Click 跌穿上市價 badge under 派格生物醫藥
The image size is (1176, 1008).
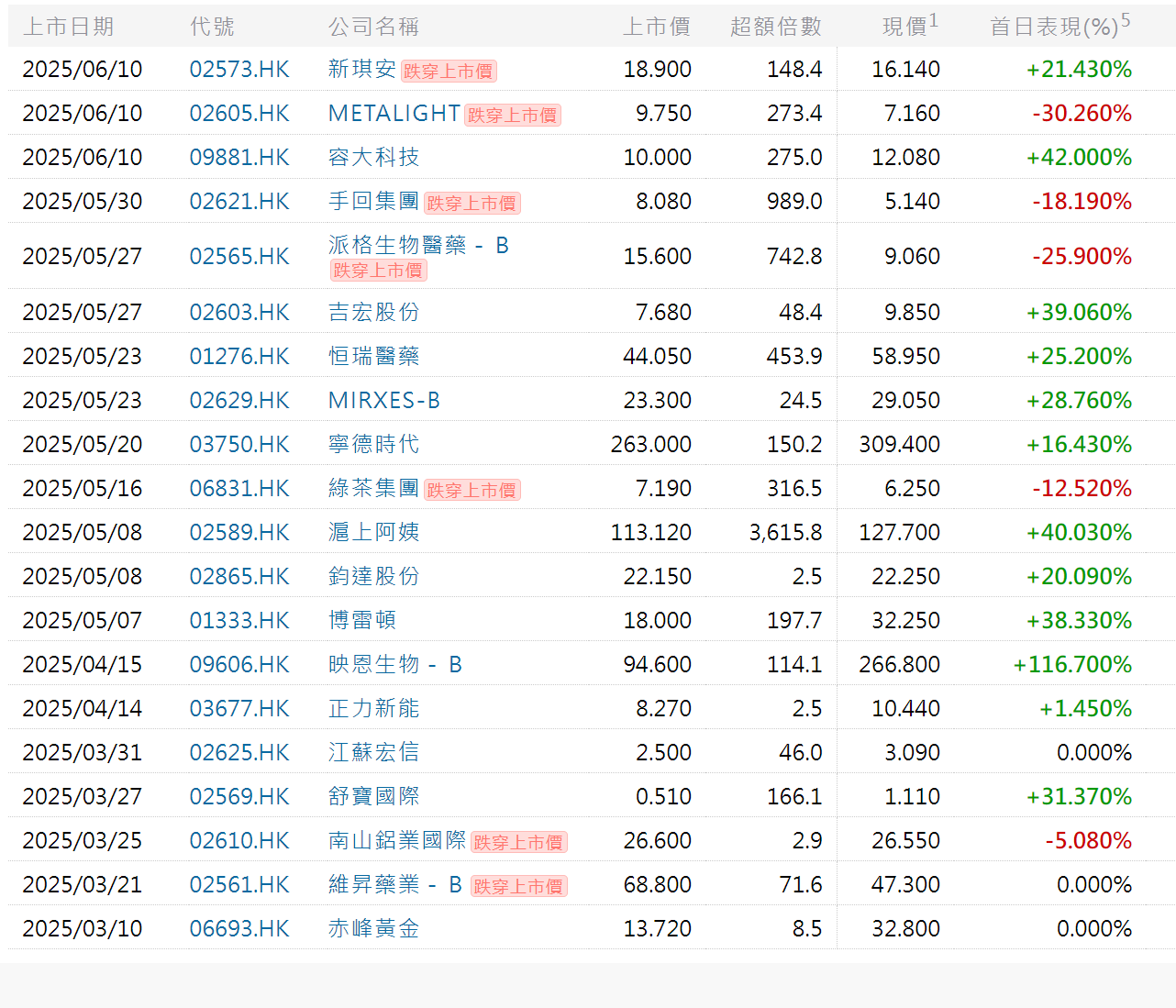379,271
